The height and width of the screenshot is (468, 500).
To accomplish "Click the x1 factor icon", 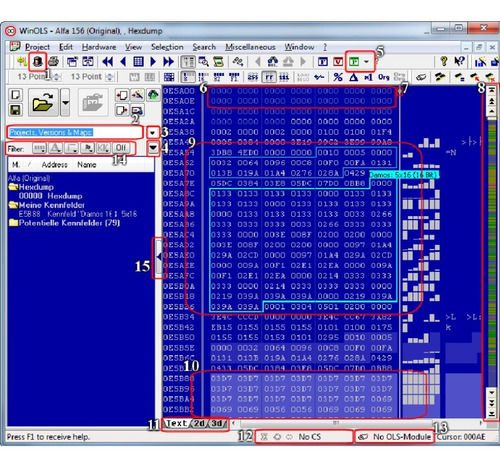I will (368, 77).
